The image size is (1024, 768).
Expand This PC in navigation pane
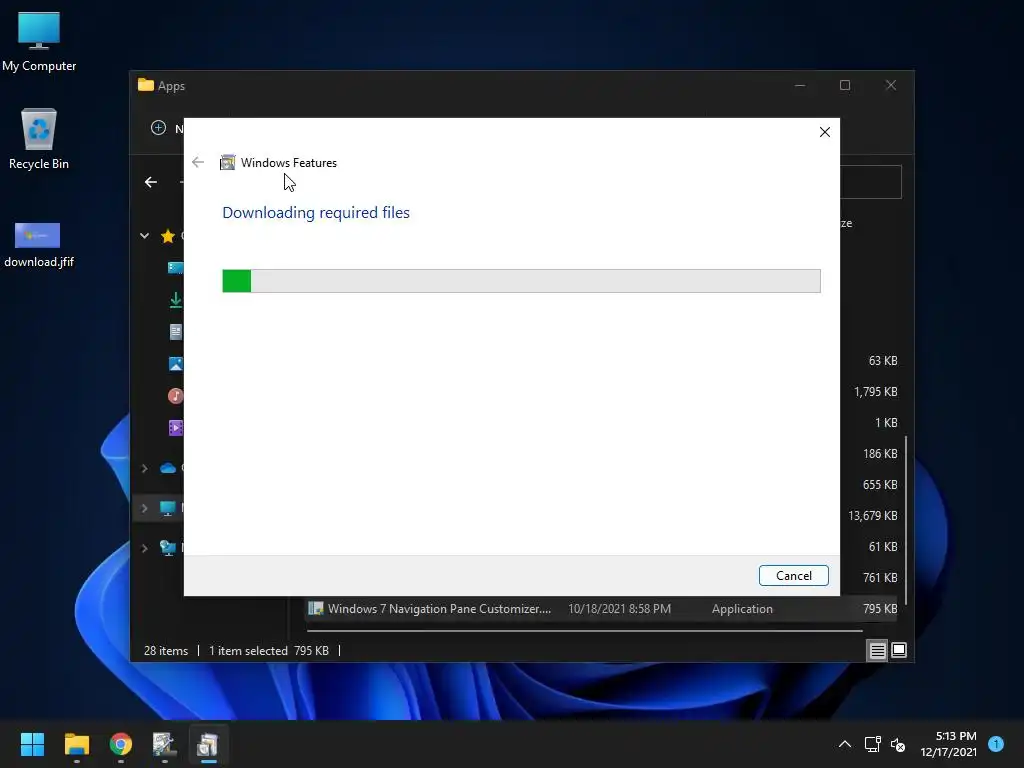point(144,508)
